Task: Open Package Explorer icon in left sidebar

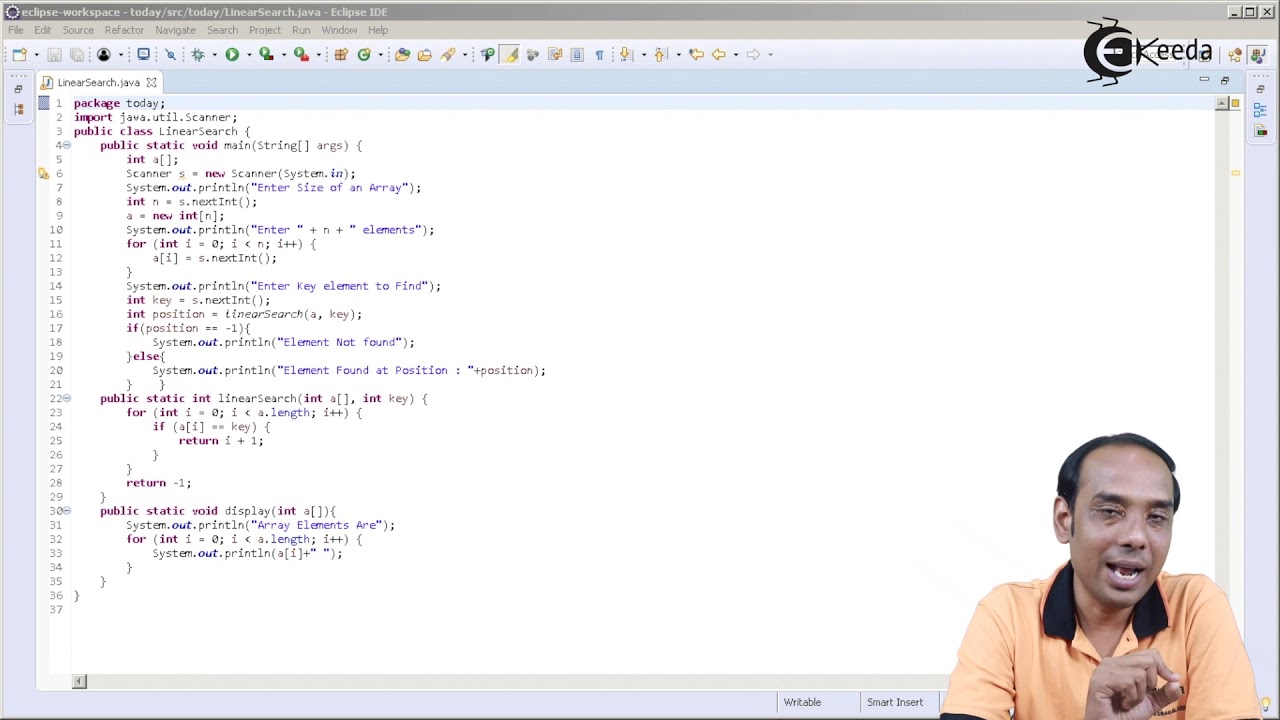Action: click(x=18, y=110)
